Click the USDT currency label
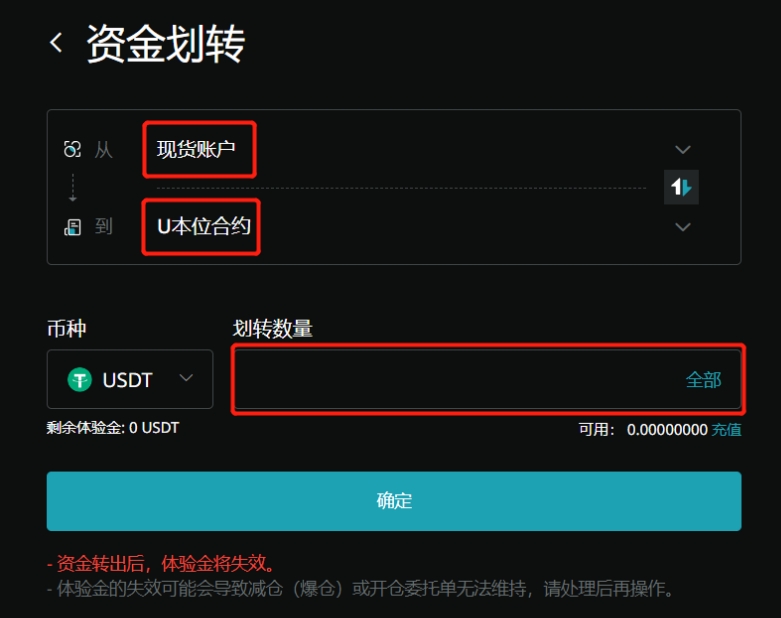This screenshot has width=781, height=618. pyautogui.click(x=127, y=380)
